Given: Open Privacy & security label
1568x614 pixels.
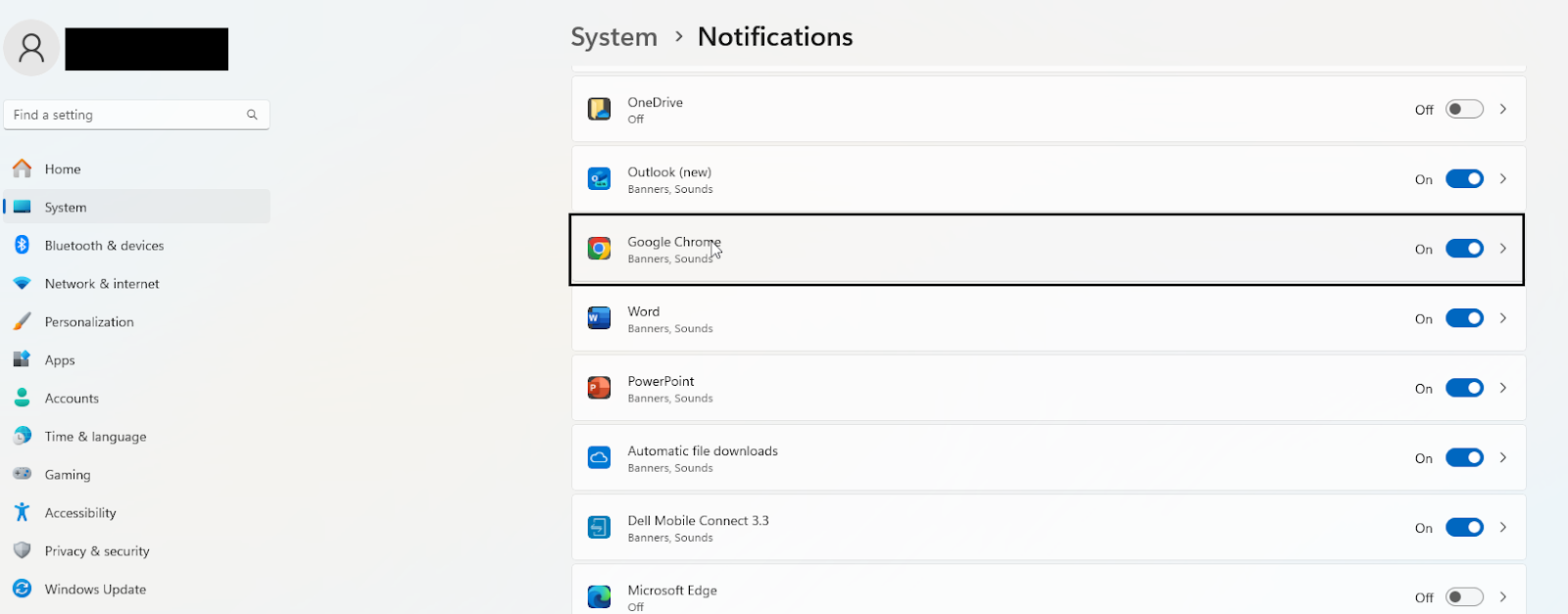Looking at the screenshot, I should pyautogui.click(x=97, y=551).
